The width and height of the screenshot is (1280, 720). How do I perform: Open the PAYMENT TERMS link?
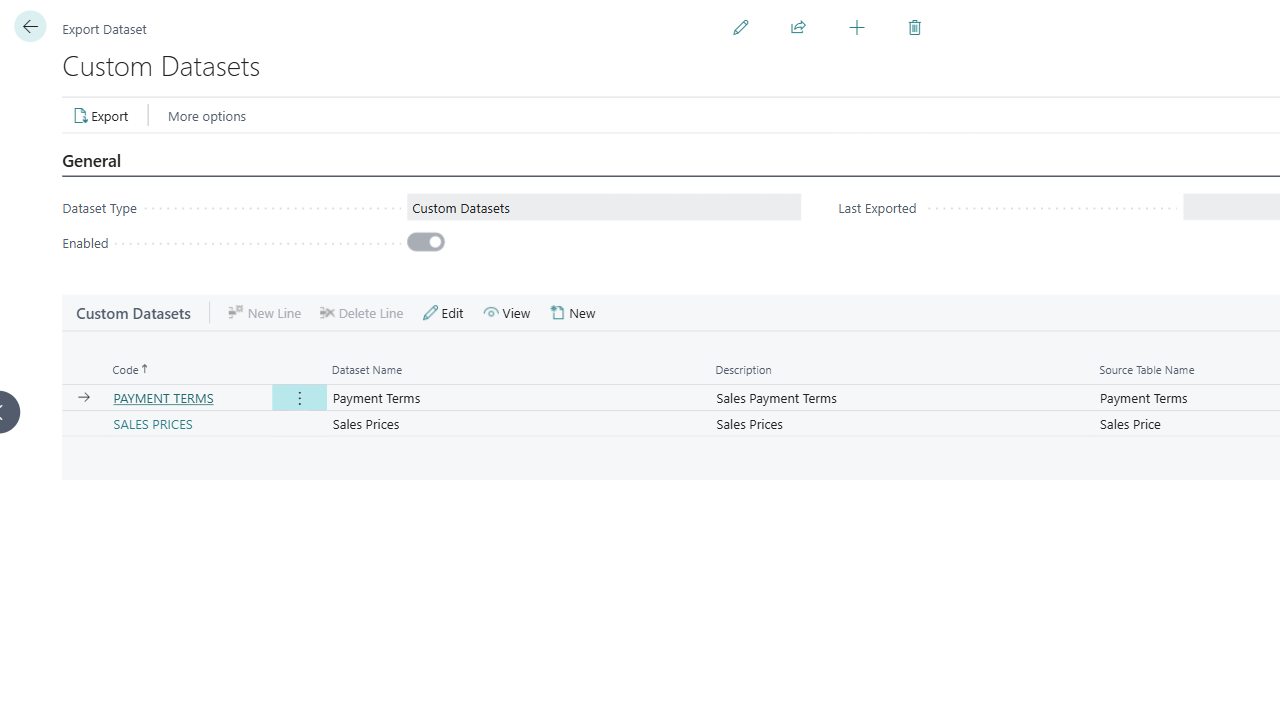163,398
